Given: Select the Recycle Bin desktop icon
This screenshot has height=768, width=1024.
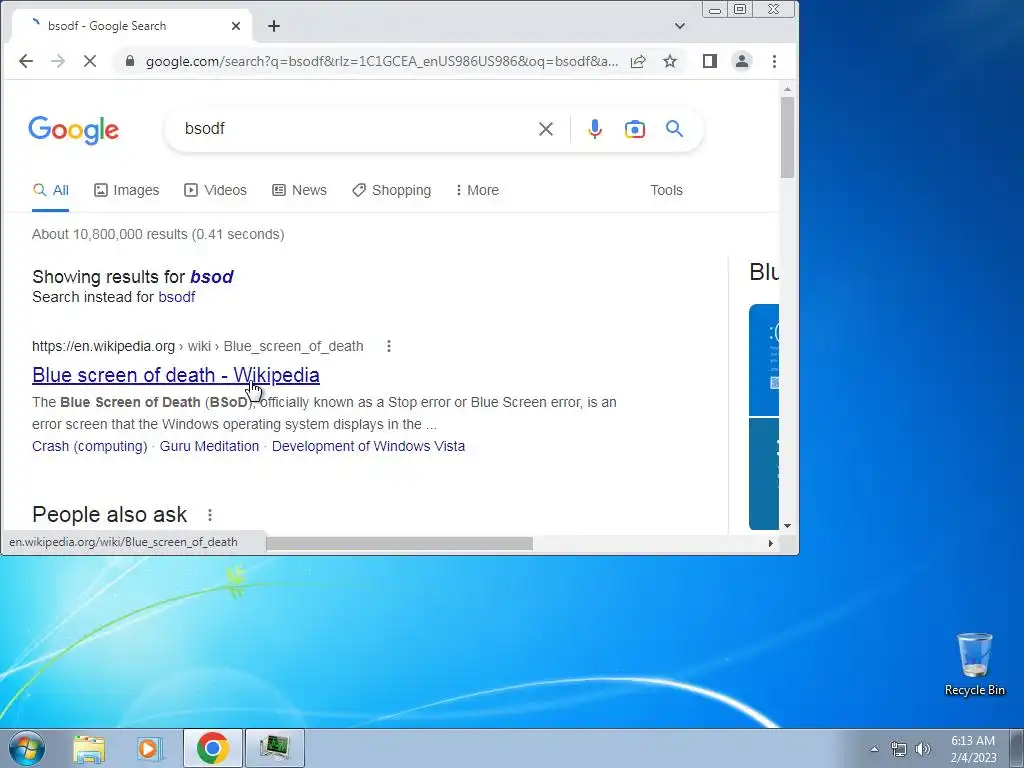Looking at the screenshot, I should coord(974,664).
